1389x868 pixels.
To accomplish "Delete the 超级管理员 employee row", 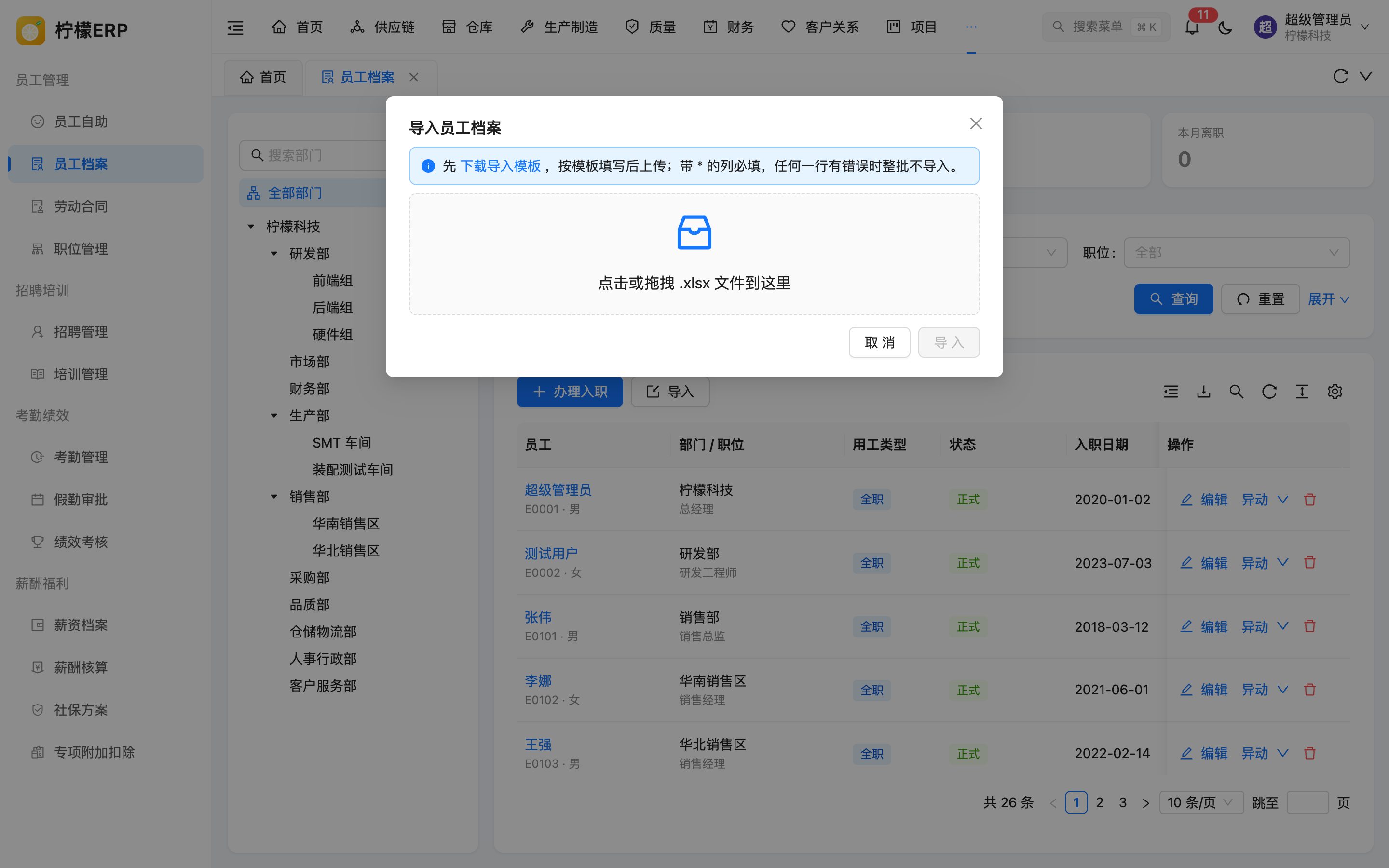I will coord(1310,500).
